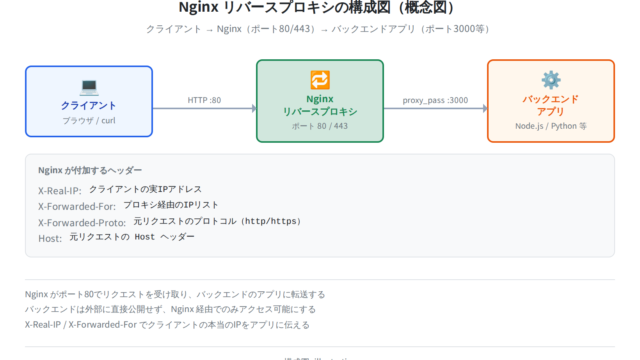Click the X-Forwarded-Proto: header name

82,222
